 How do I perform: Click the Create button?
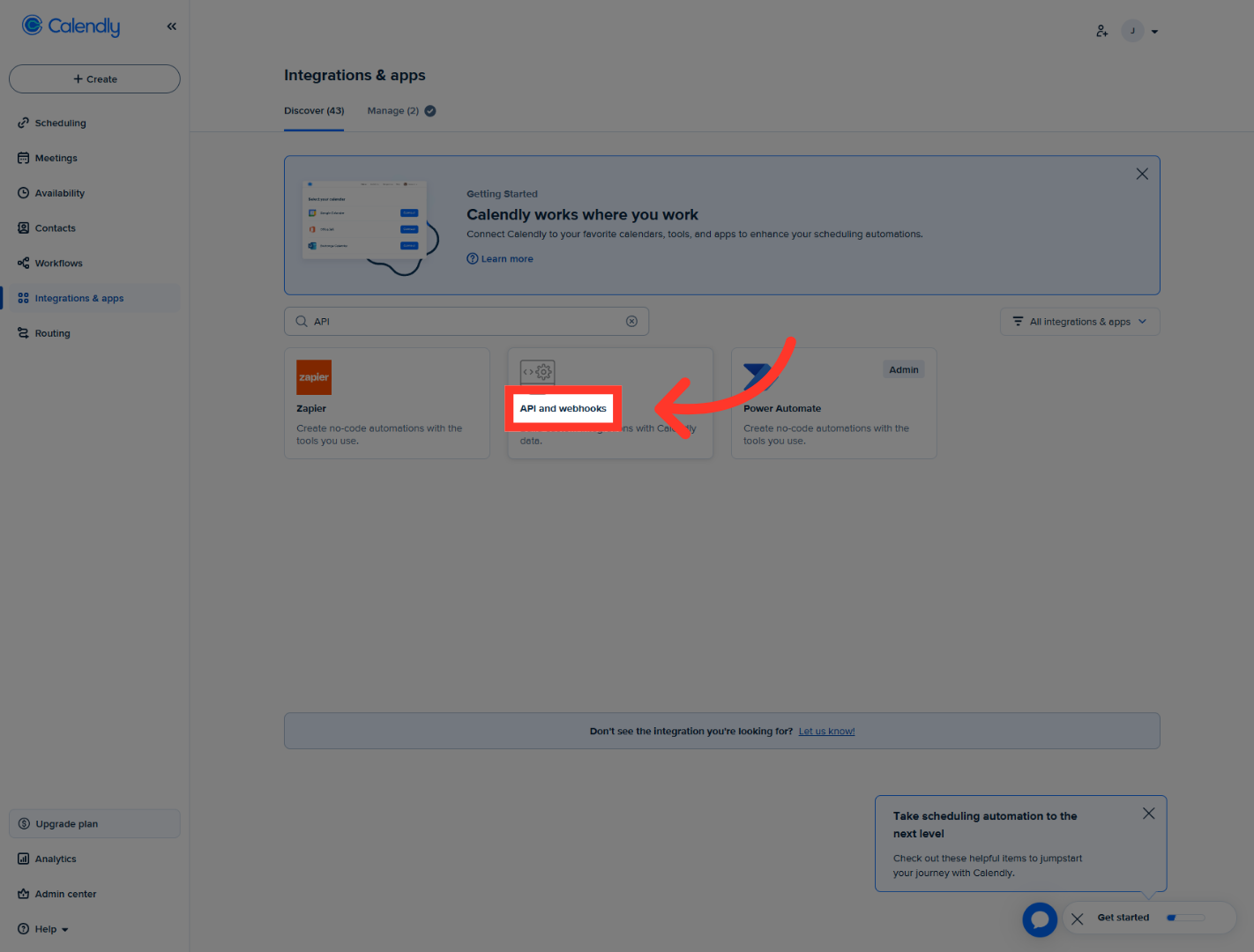[94, 78]
